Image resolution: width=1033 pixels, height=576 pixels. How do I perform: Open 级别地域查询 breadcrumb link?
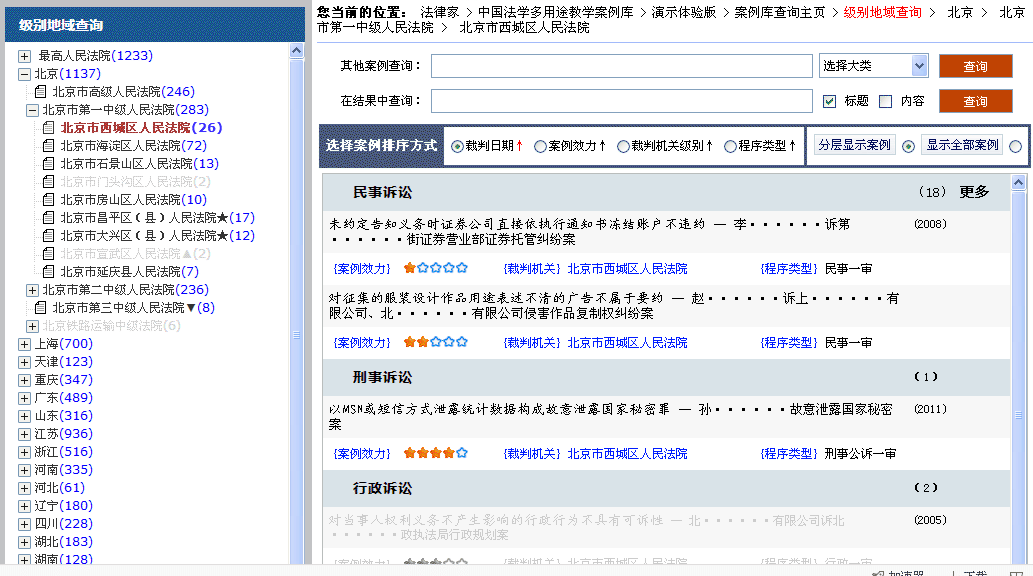click(882, 13)
